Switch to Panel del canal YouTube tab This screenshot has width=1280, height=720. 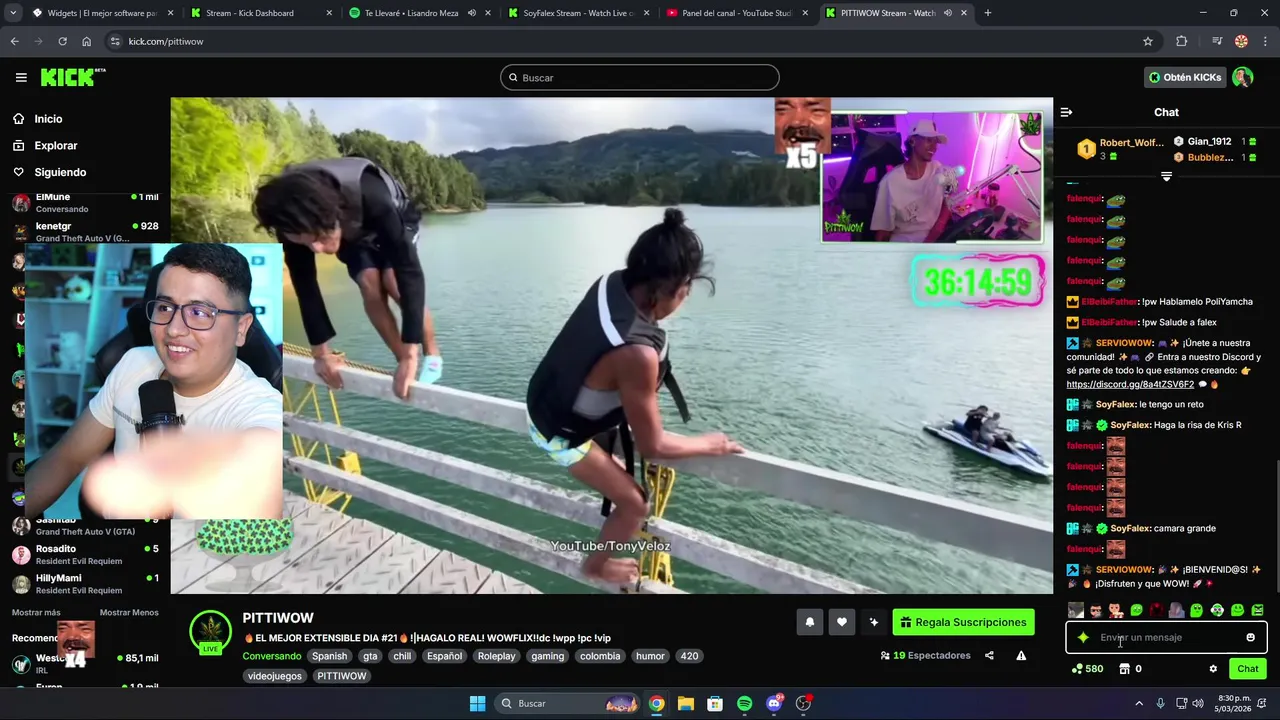coord(737,13)
